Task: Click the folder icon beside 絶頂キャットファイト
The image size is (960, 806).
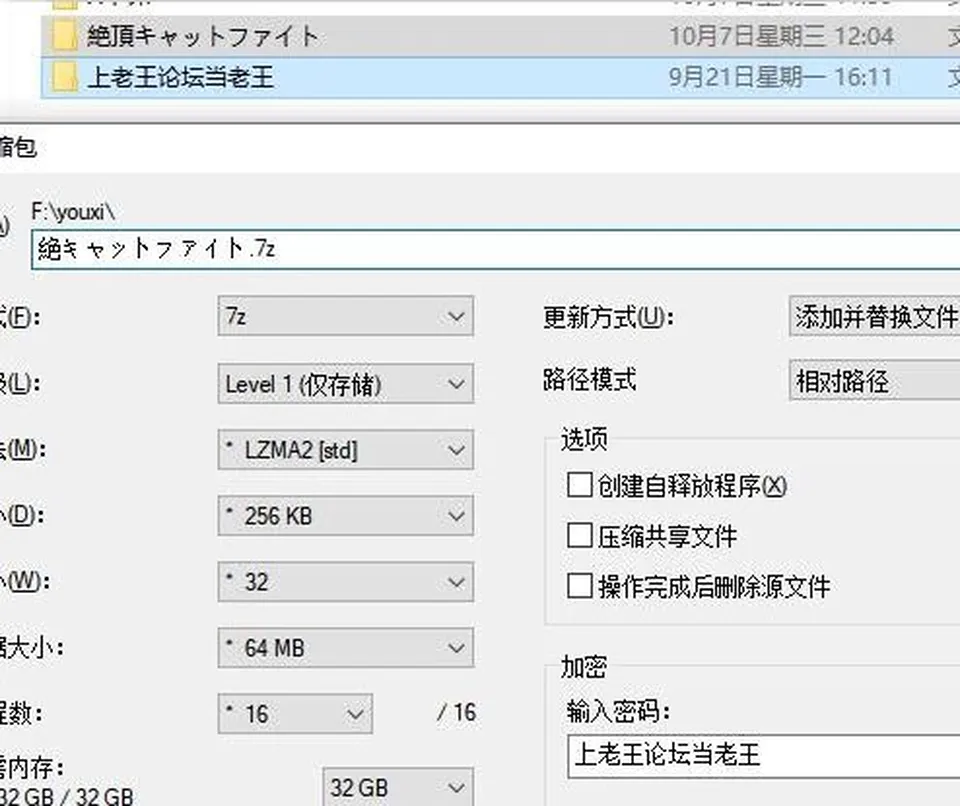Action: [64, 36]
